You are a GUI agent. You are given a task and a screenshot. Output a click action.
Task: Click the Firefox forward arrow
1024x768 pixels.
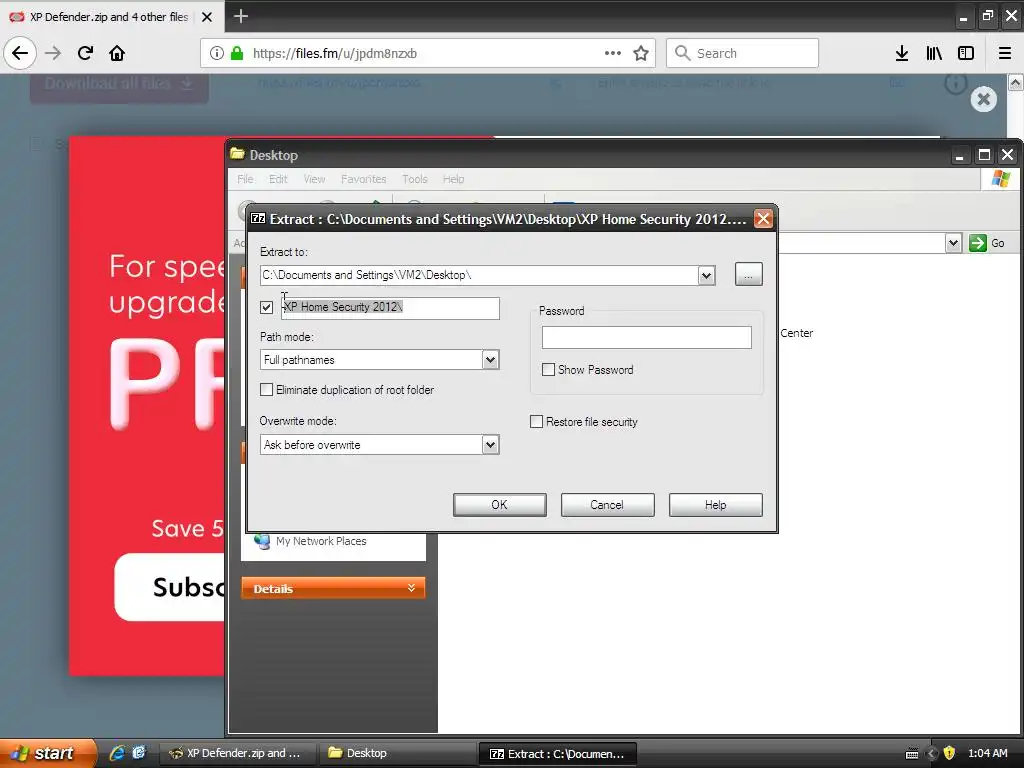52,53
